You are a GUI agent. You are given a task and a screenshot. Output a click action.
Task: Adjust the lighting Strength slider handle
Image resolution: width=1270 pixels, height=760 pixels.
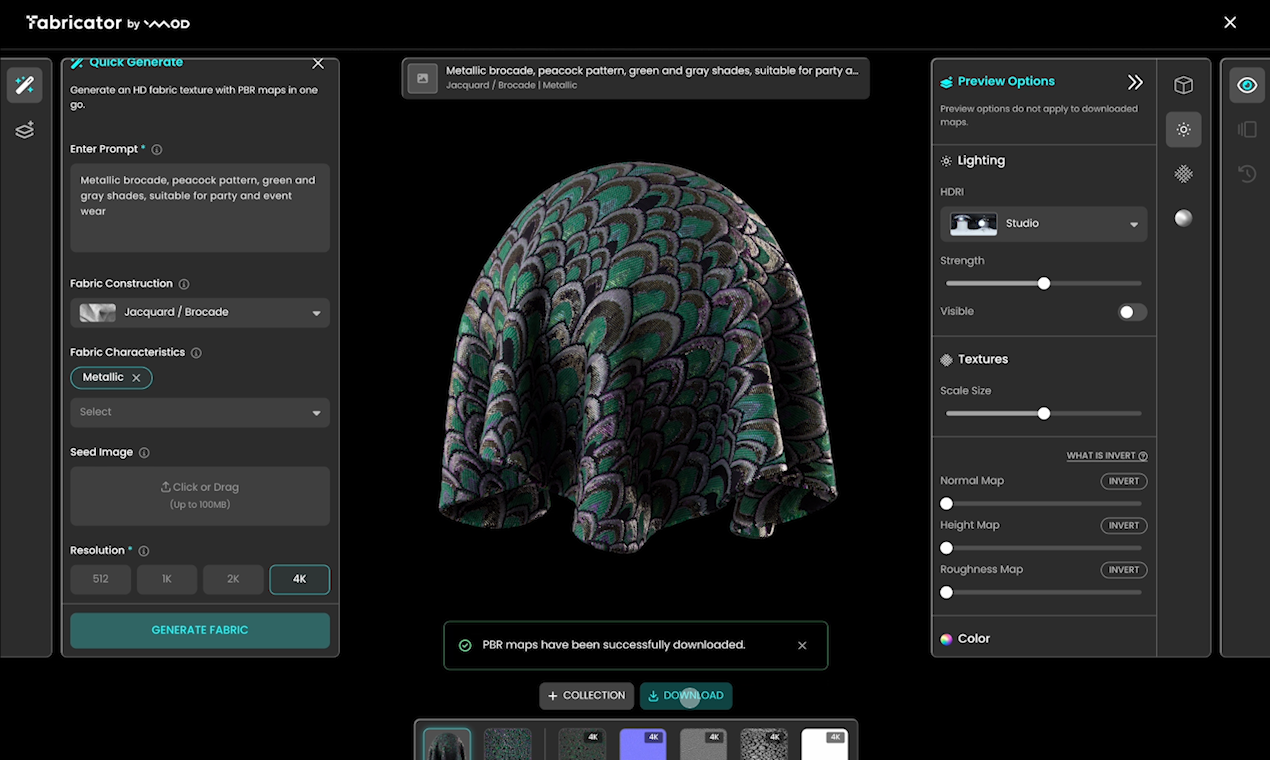click(x=1044, y=284)
